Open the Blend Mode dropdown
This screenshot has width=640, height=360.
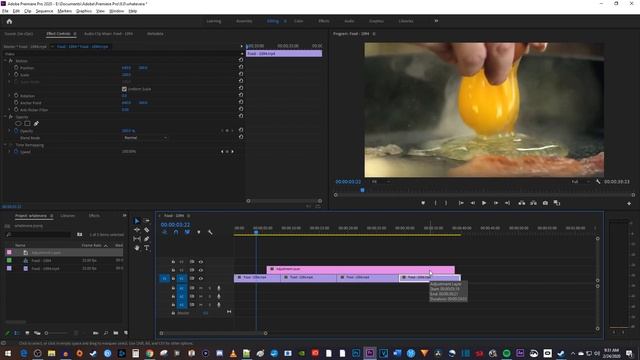(145, 138)
